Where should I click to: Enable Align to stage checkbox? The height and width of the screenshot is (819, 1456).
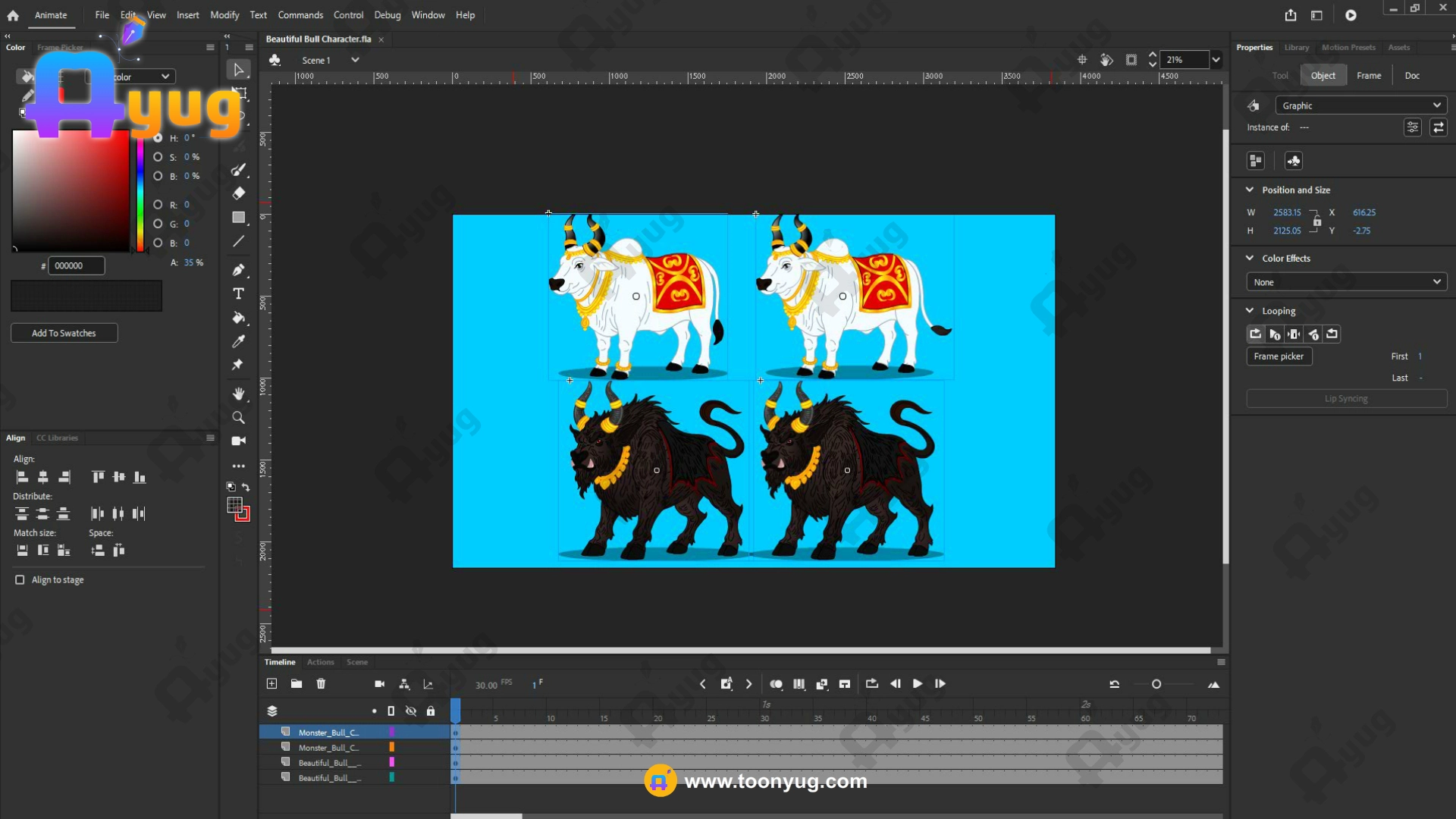[20, 580]
